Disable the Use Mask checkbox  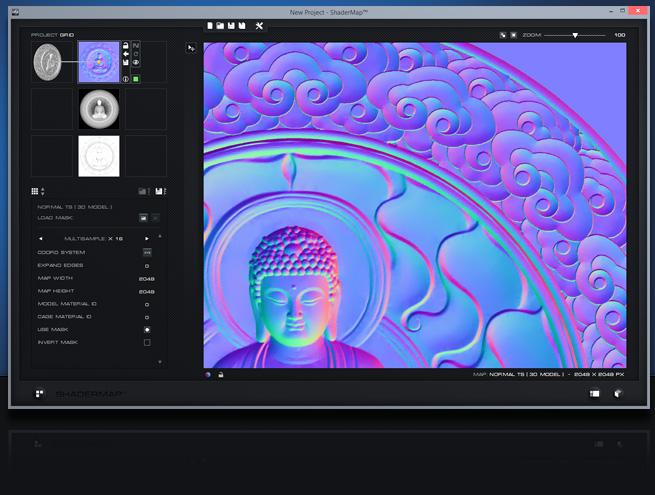(x=147, y=330)
